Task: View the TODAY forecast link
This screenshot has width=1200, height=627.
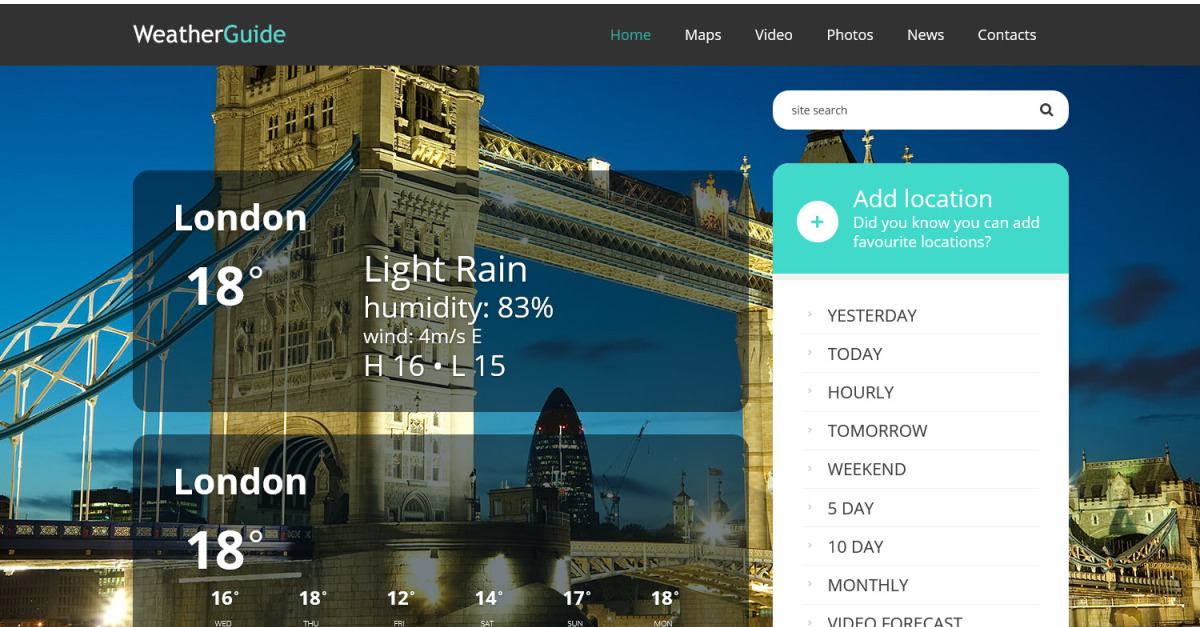Action: (854, 354)
